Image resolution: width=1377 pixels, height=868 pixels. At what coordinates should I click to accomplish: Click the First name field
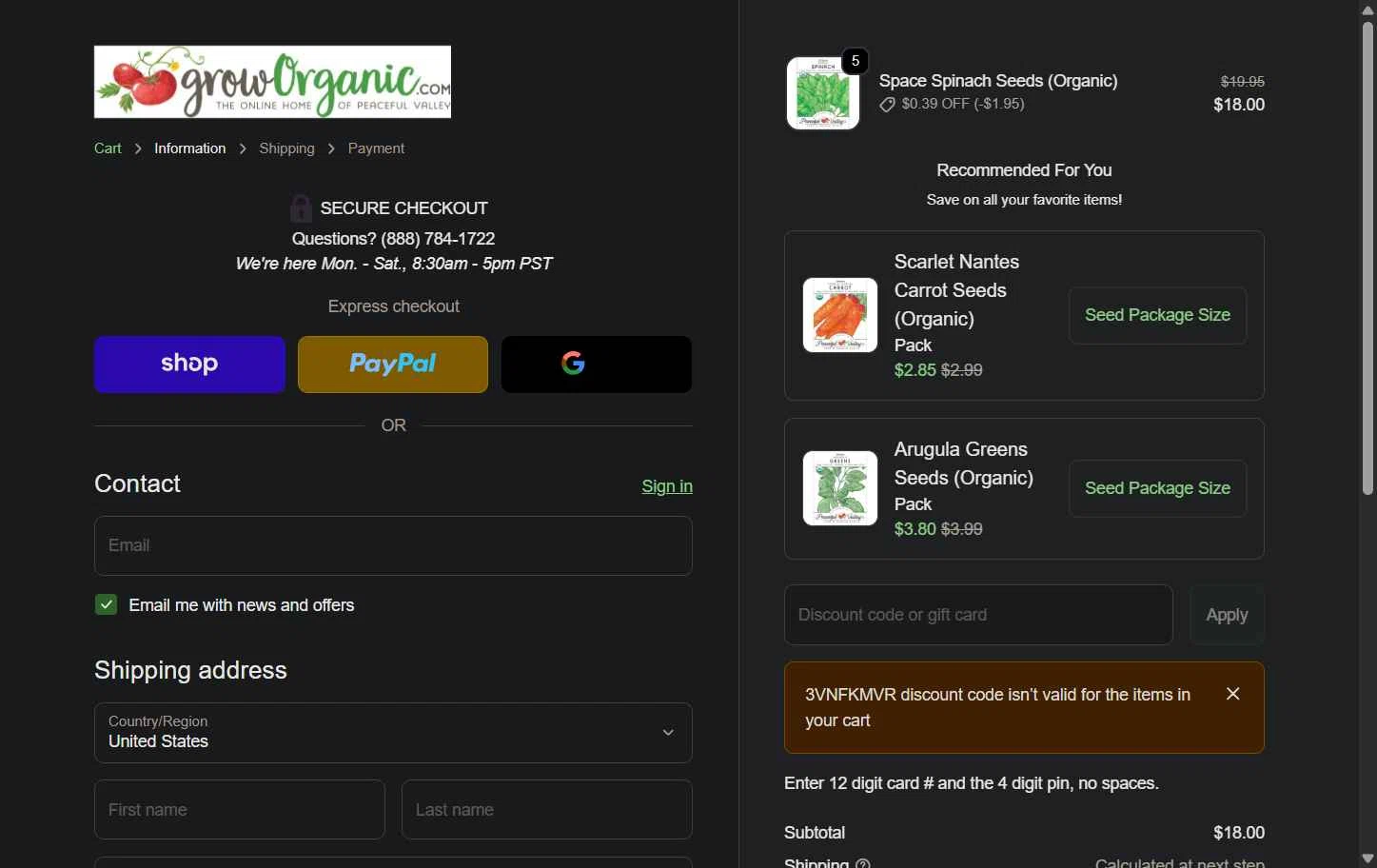pos(240,810)
